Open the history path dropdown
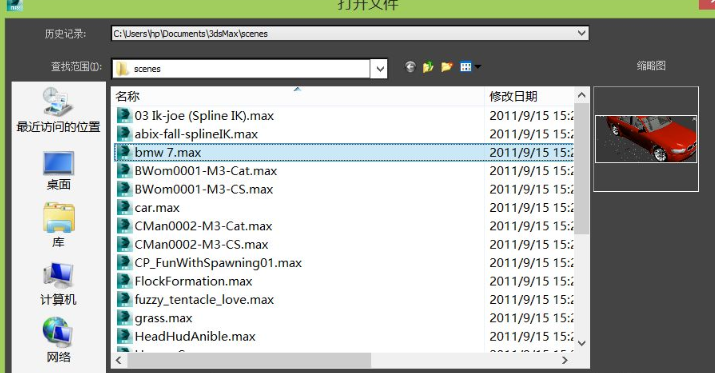Viewport: 715px width, 373px height. tap(581, 33)
